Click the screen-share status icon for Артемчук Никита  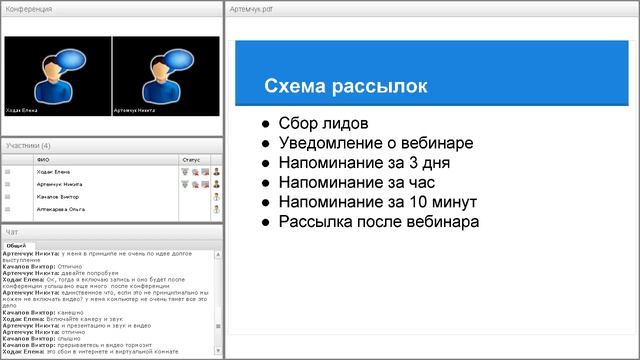tap(205, 184)
